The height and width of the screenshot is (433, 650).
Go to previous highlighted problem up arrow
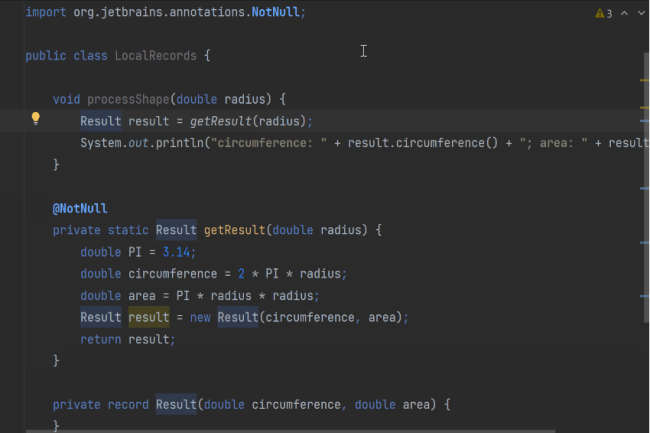(x=625, y=13)
